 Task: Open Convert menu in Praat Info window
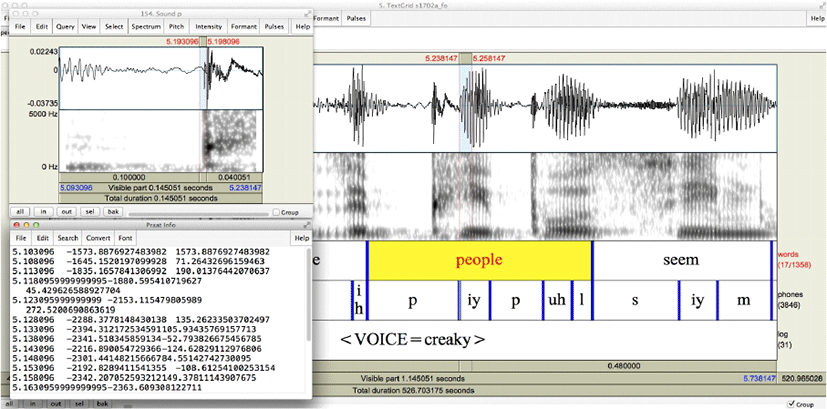pyautogui.click(x=98, y=238)
